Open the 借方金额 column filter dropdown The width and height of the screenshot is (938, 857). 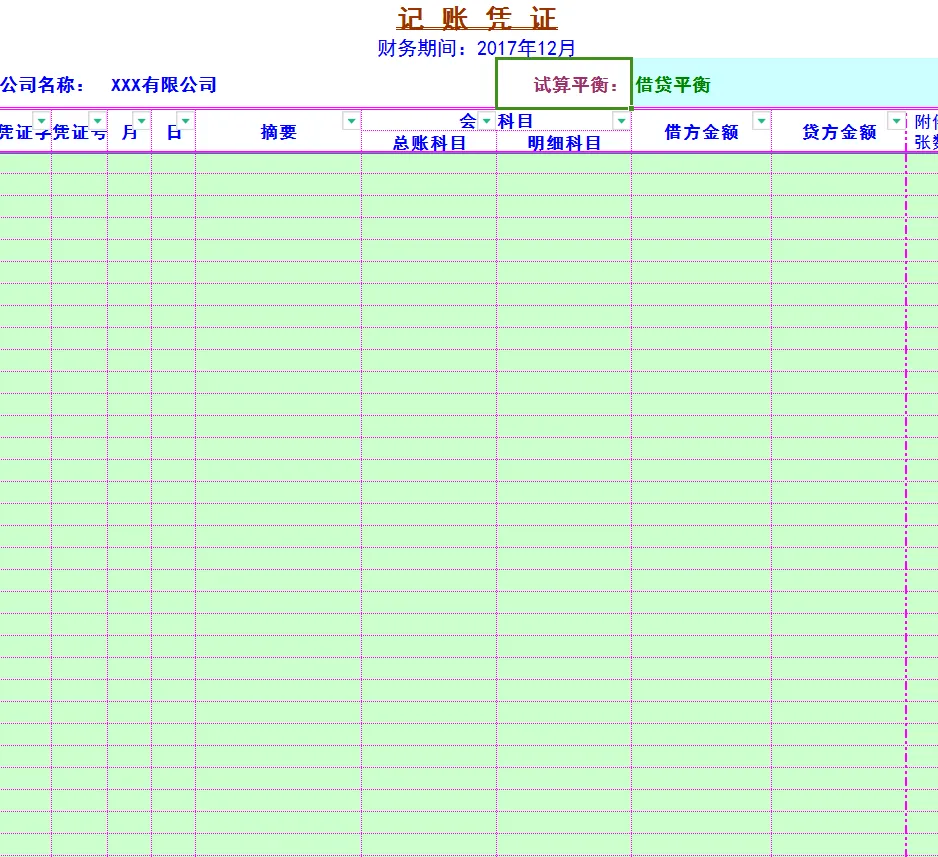[762, 121]
